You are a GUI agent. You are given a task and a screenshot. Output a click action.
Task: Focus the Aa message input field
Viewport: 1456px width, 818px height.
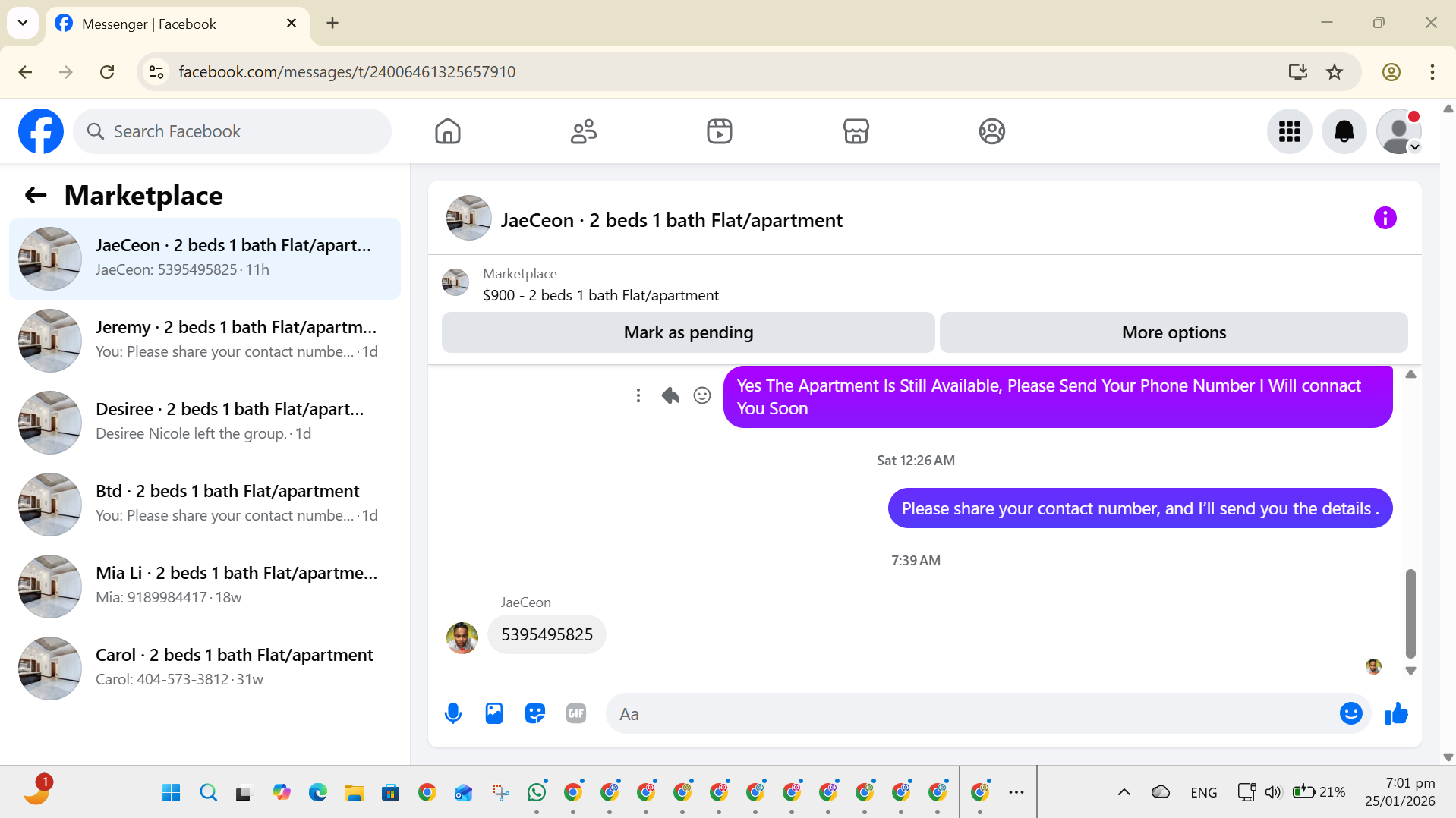(972, 713)
